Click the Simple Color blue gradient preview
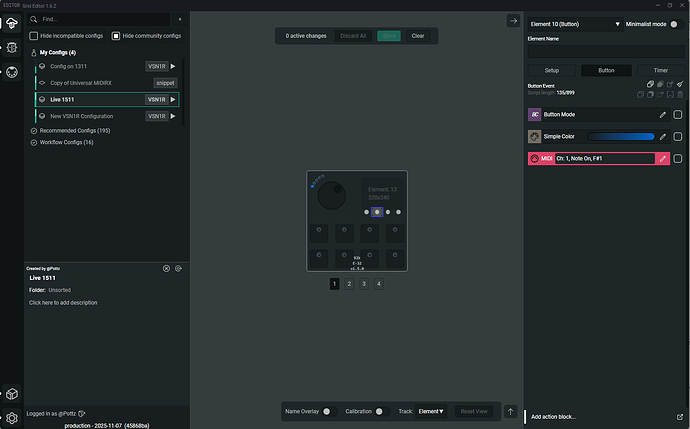Viewport: 690px width, 429px height. 620,136
